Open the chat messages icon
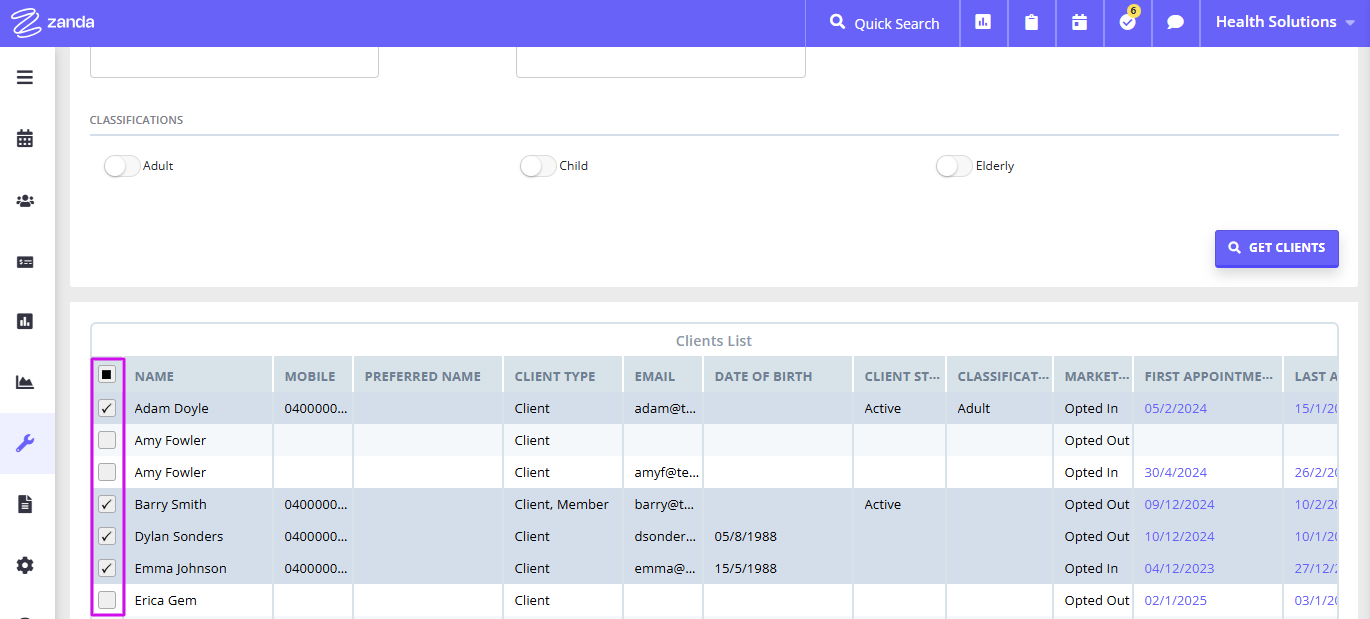 click(x=1175, y=23)
